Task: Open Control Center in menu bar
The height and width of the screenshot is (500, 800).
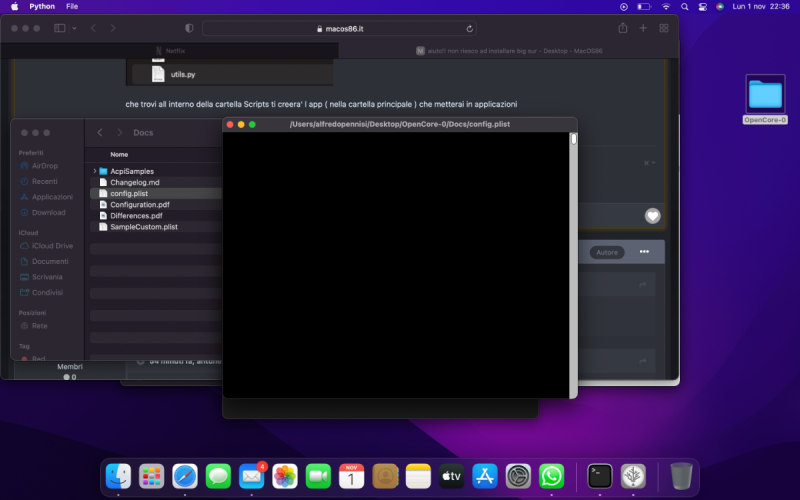Action: (703, 7)
